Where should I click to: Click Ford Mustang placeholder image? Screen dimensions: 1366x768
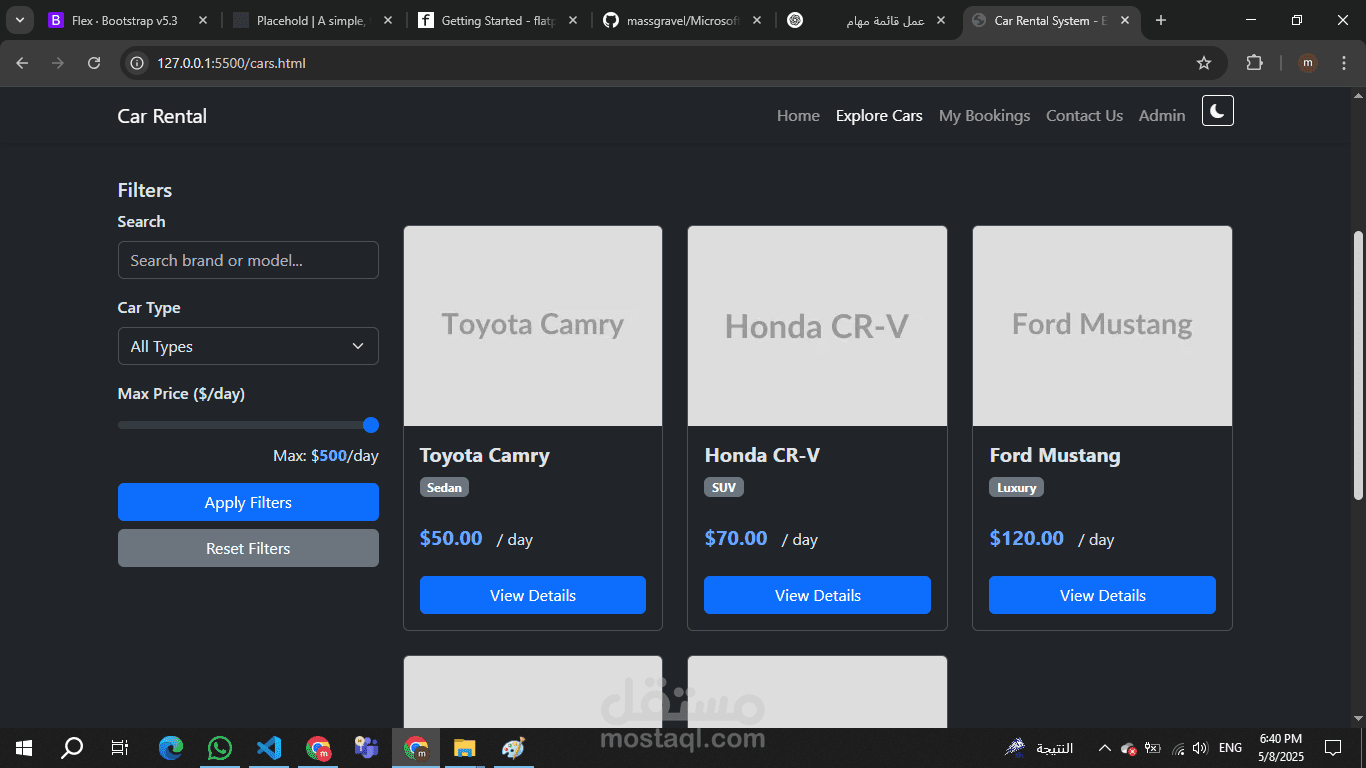tap(1102, 326)
